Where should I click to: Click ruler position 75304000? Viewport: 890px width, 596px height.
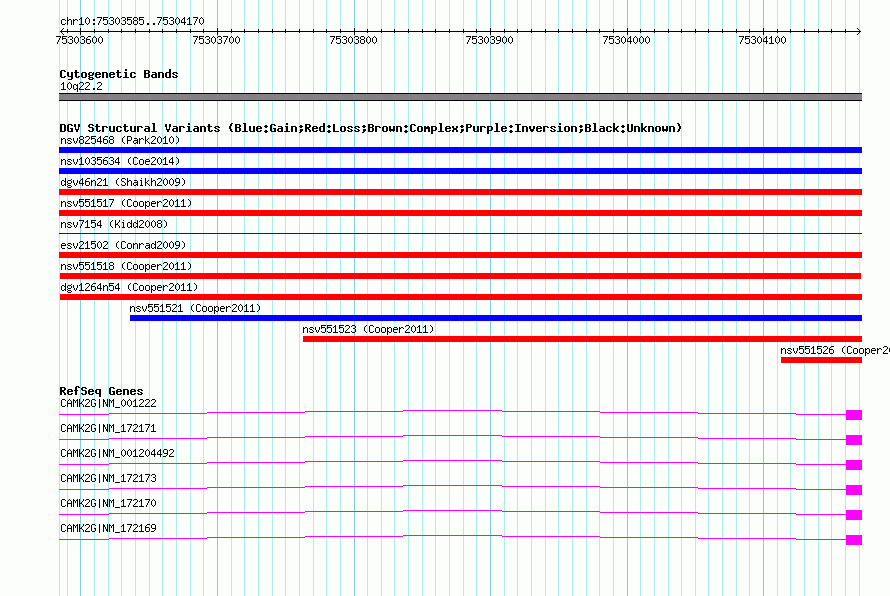tap(626, 40)
